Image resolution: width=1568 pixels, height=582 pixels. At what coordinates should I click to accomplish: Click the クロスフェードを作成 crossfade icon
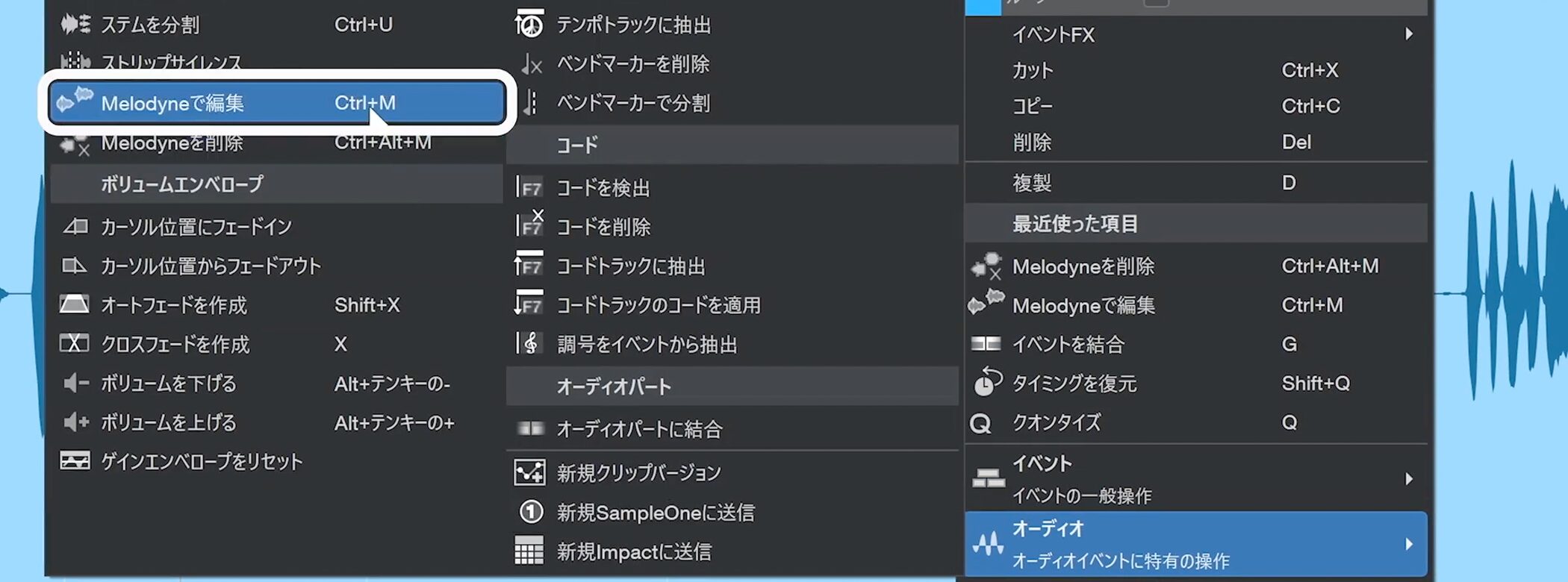tap(75, 343)
